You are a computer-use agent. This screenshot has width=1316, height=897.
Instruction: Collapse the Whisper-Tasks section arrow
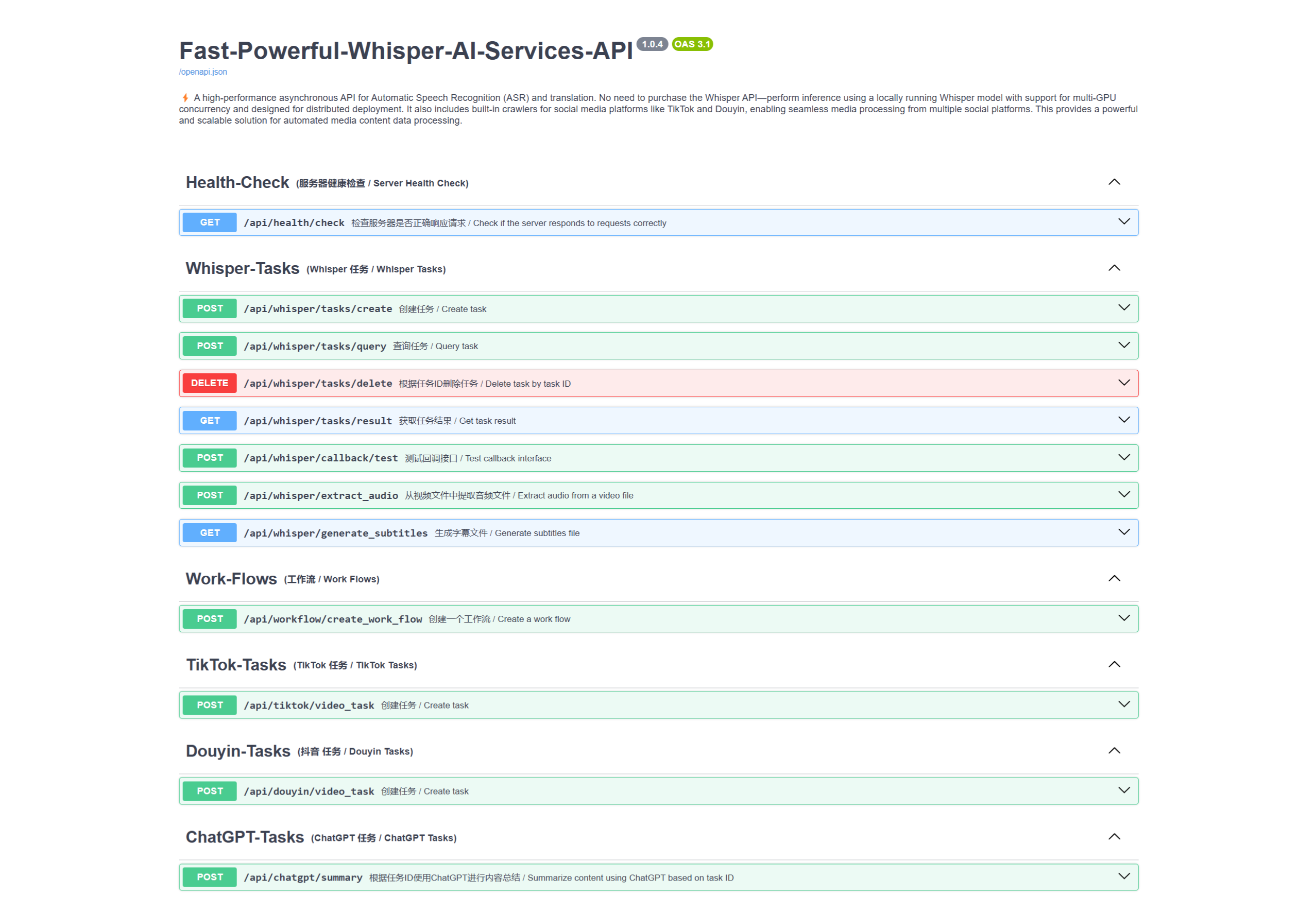pyautogui.click(x=1114, y=268)
